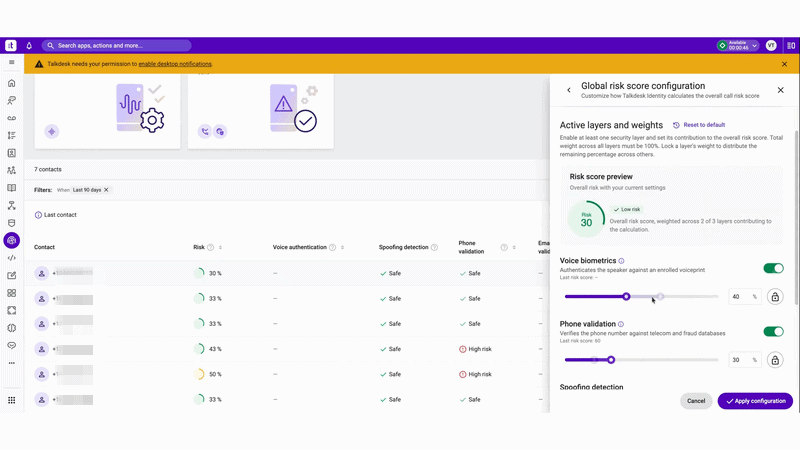Open the notifications bell icon
Screen dimensions: 800x450
29,45
